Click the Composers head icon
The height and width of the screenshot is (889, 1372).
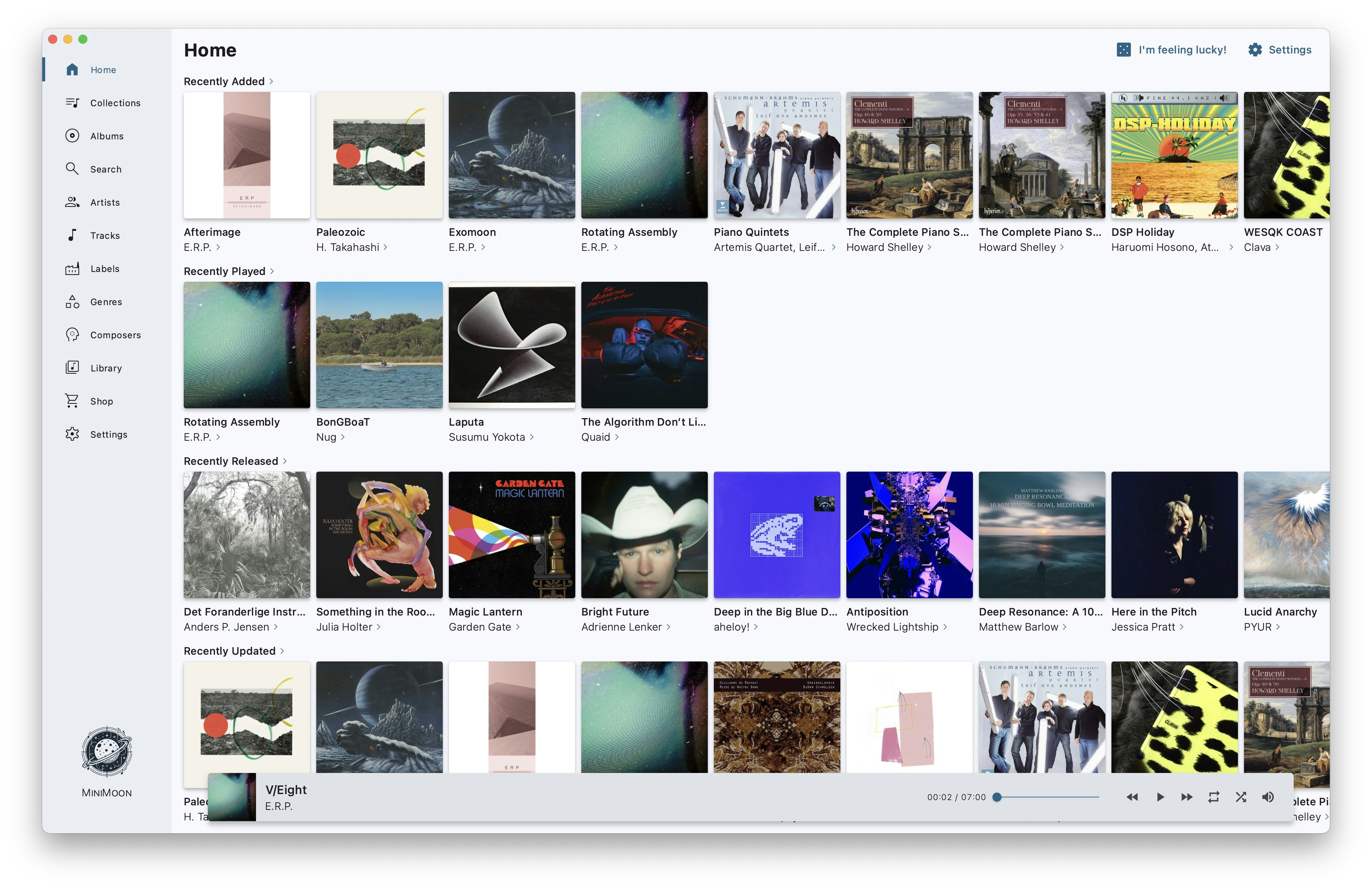(x=72, y=335)
